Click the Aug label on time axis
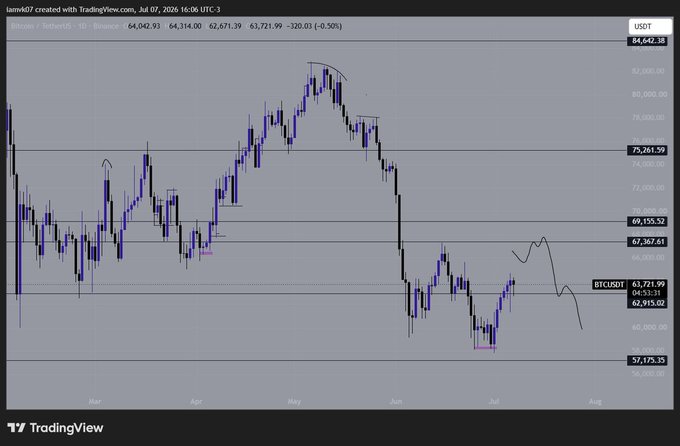Viewport: 680px width, 446px height. (595, 402)
